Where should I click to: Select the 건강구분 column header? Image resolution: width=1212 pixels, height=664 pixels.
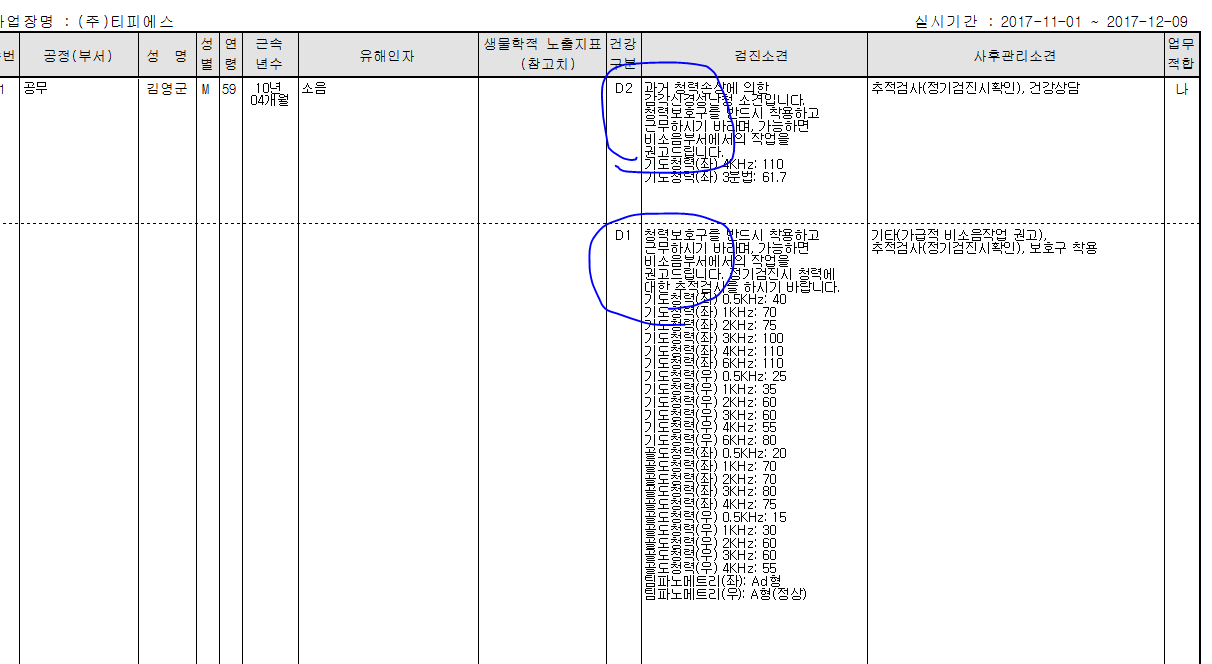623,55
